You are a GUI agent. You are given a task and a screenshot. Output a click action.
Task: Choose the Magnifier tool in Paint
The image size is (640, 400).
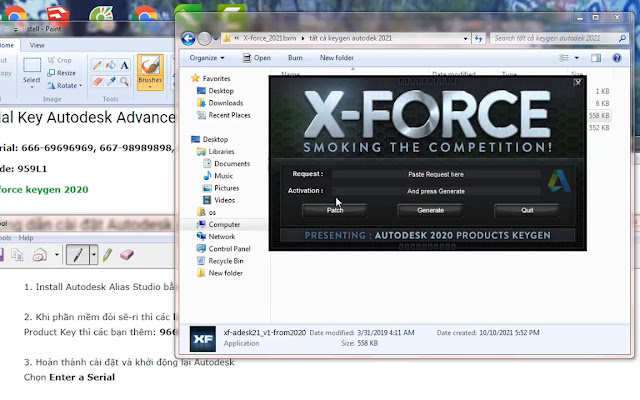124,81
